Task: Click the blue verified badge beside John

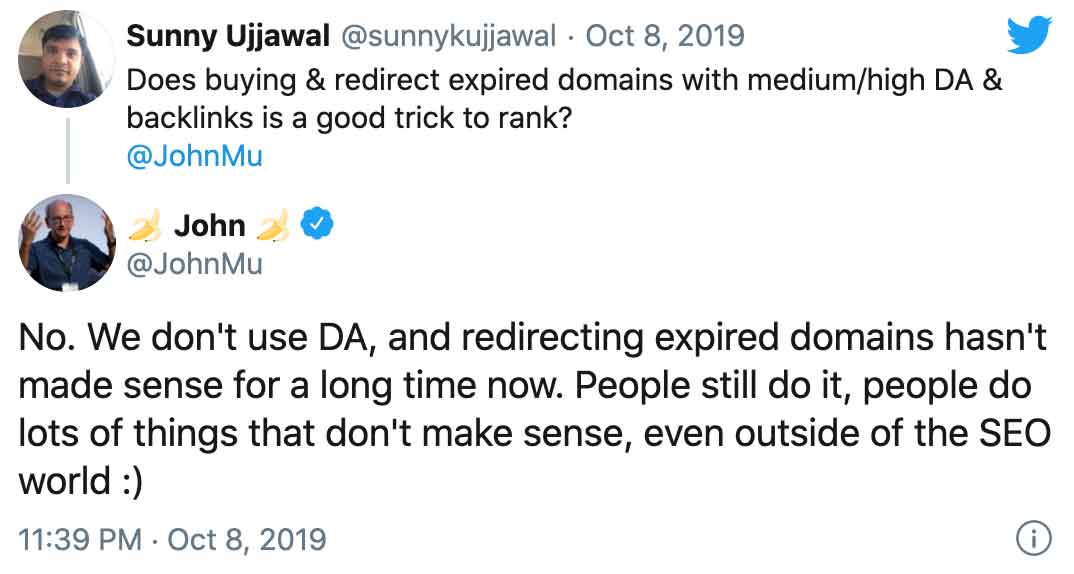Action: pyautogui.click(x=318, y=226)
